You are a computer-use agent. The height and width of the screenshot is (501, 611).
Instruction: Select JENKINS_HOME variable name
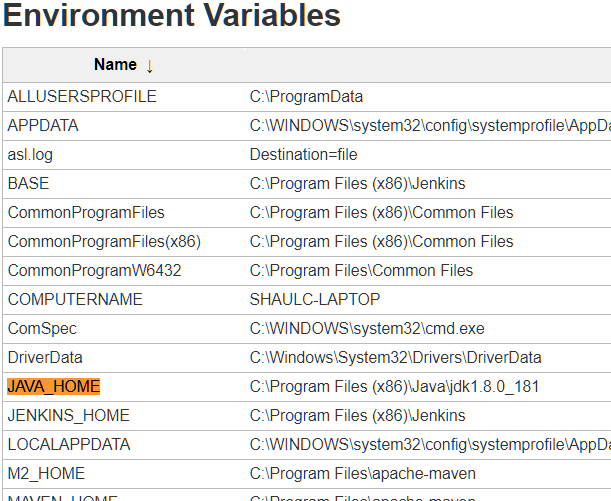[x=69, y=416]
